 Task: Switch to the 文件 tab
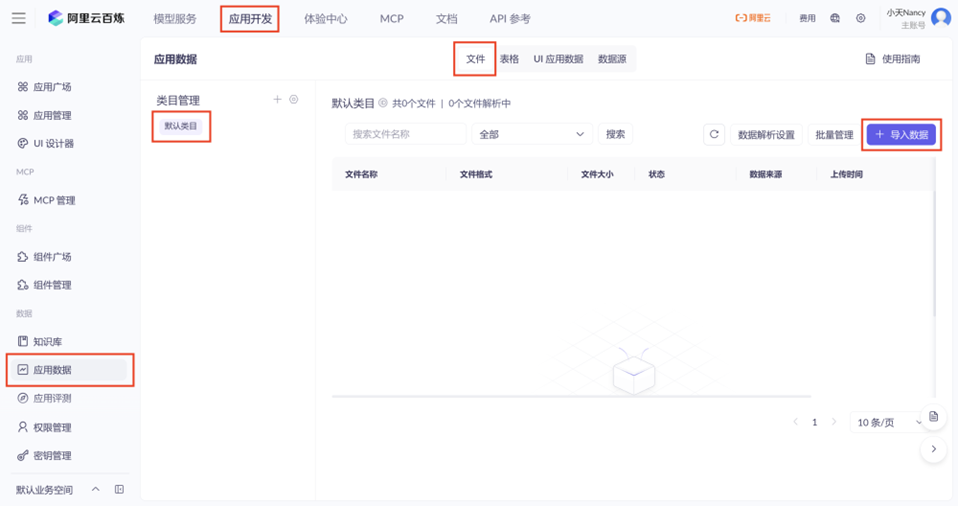pyautogui.click(x=475, y=59)
